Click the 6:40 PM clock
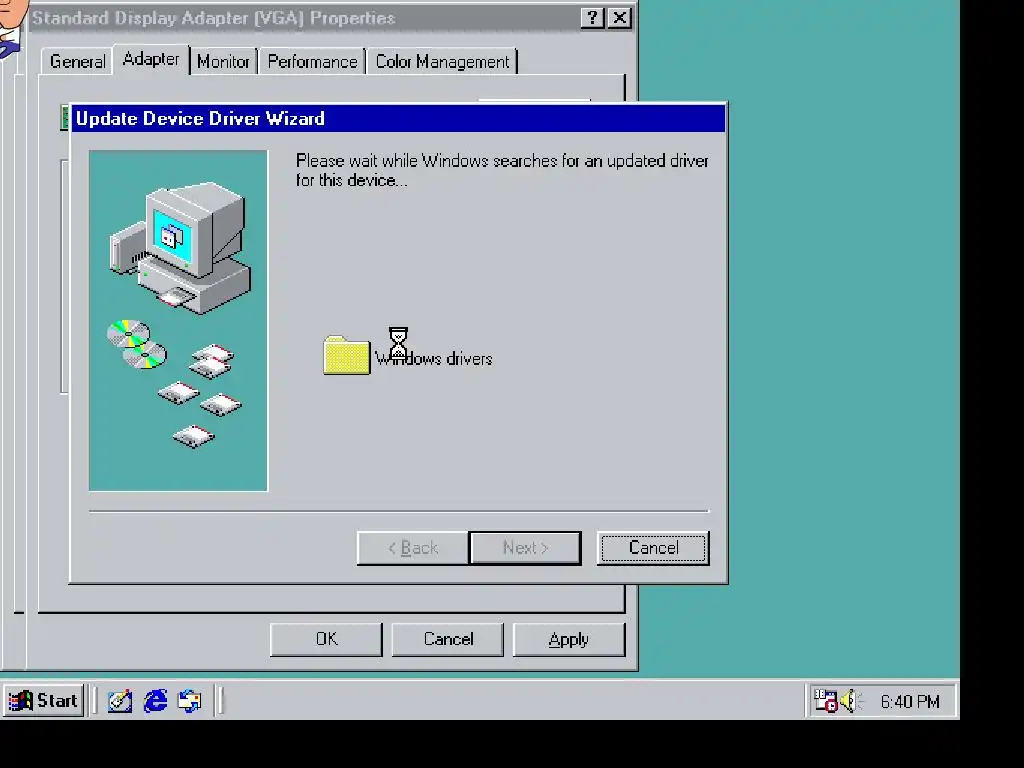Viewport: 1024px width, 768px height. [910, 701]
